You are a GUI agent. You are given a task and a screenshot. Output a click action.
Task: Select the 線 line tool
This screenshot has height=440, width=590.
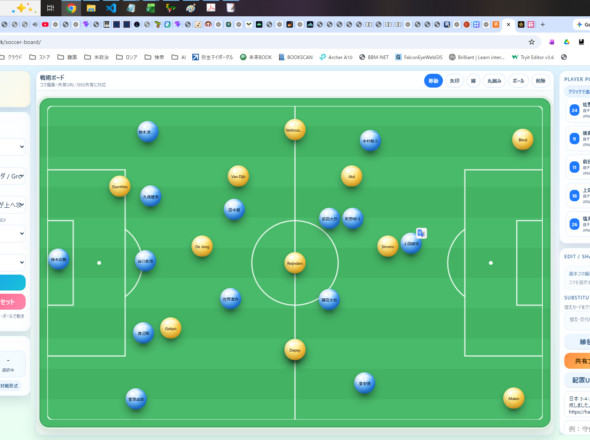point(473,81)
